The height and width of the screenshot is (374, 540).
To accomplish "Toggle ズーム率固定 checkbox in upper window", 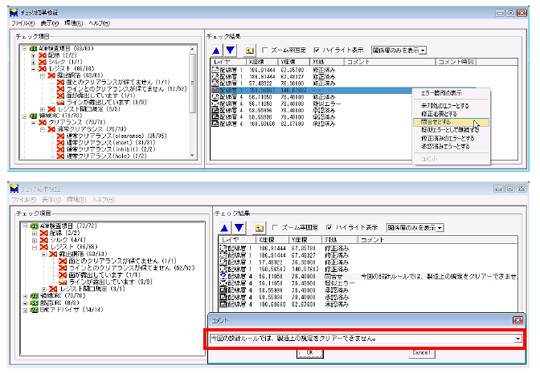I will point(264,50).
